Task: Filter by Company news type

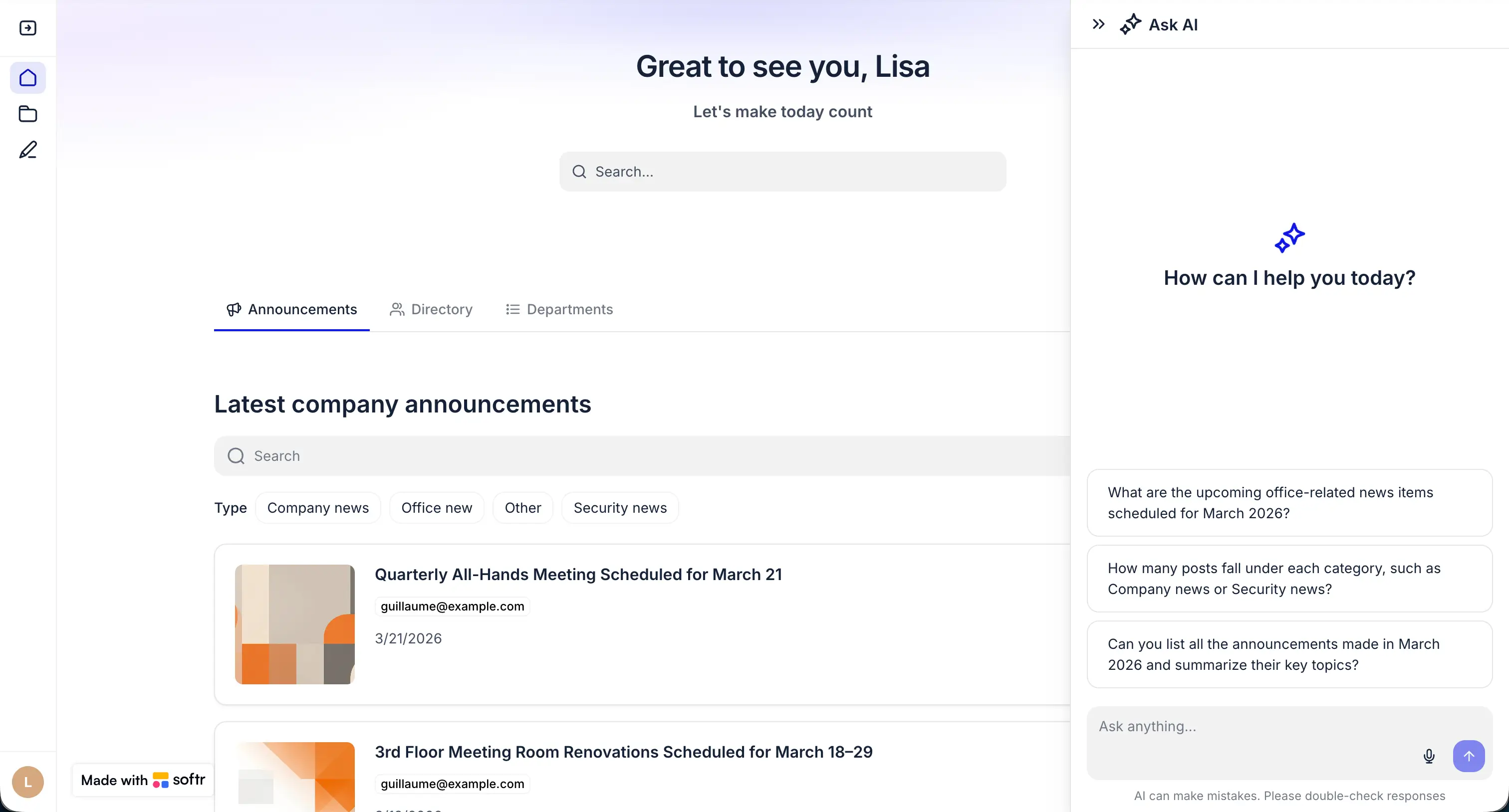Action: pos(318,508)
